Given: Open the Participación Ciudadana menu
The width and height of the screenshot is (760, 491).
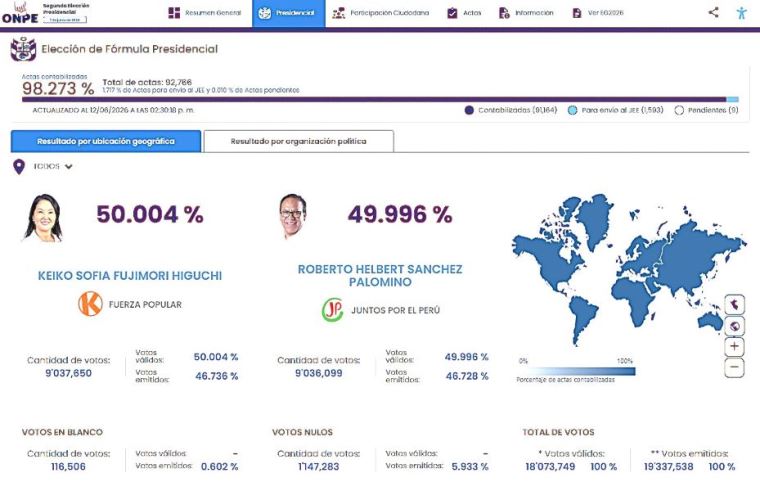Looking at the screenshot, I should pos(380,13).
